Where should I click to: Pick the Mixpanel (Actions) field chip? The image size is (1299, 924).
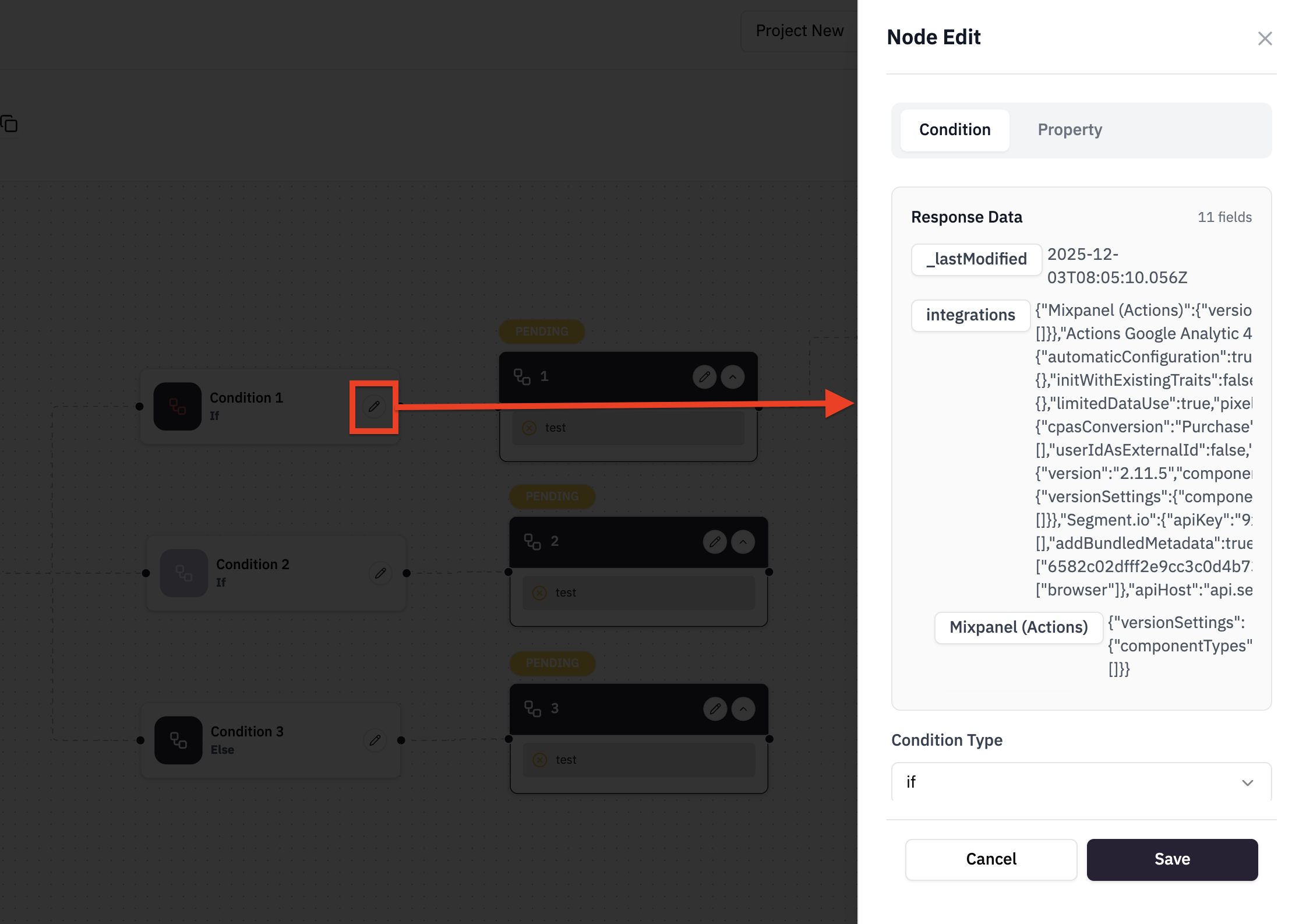1018,627
